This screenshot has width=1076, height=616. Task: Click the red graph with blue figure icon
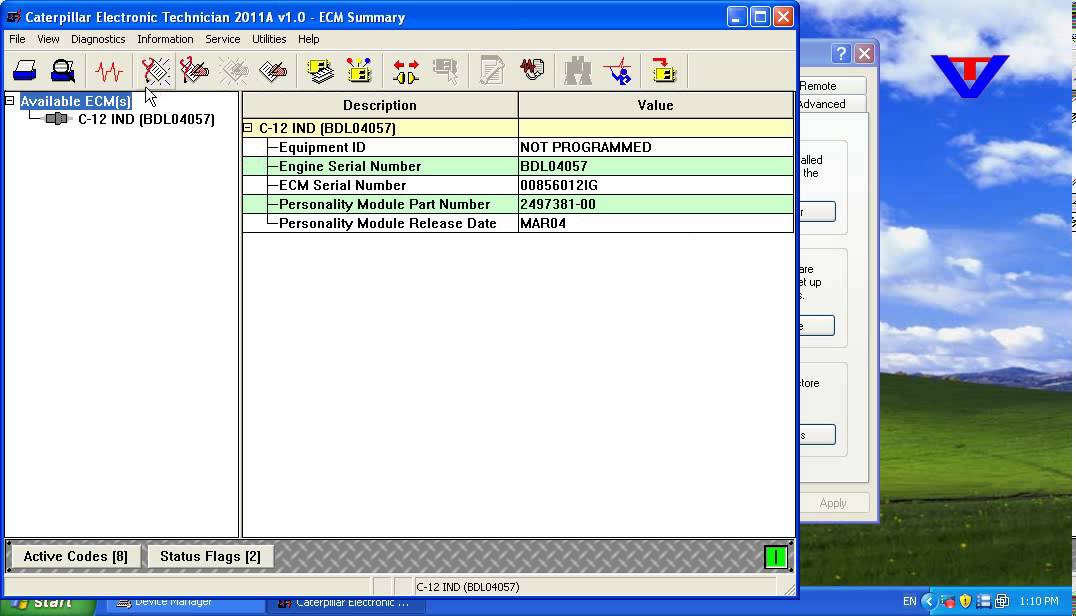[618, 71]
